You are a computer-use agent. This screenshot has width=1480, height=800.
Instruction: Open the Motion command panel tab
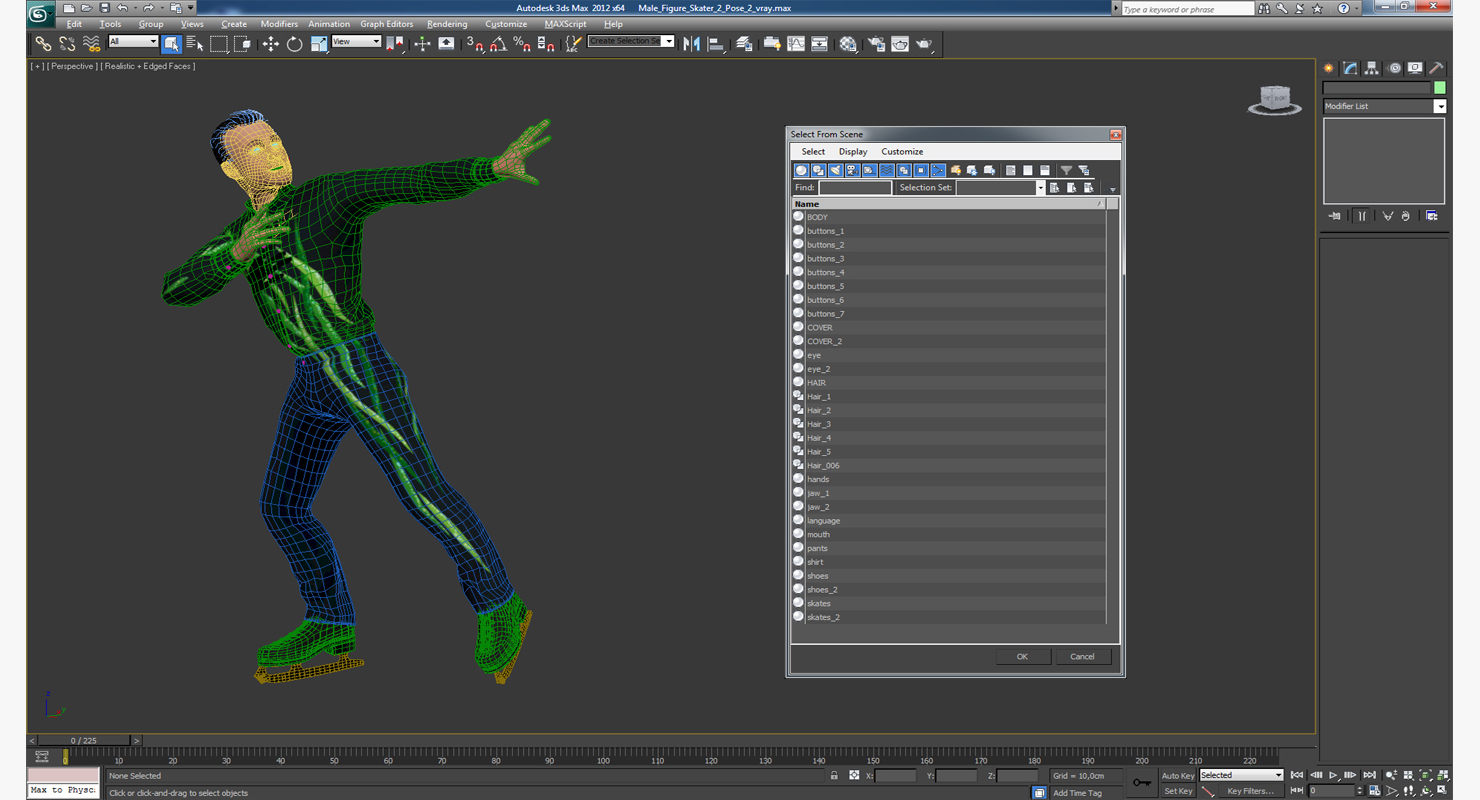1394,68
